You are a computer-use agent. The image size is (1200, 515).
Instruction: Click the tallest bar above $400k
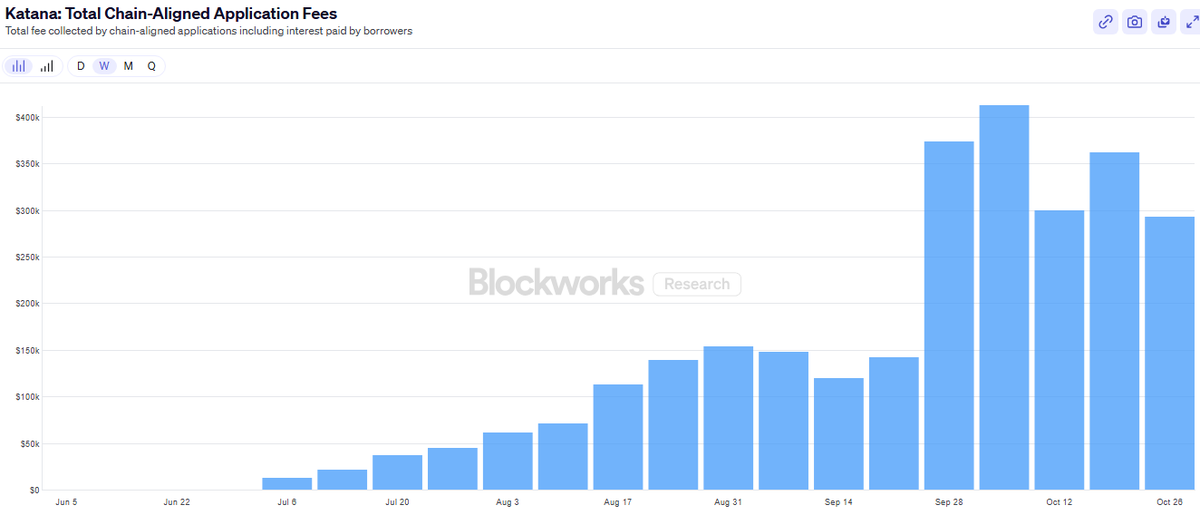point(1004,298)
